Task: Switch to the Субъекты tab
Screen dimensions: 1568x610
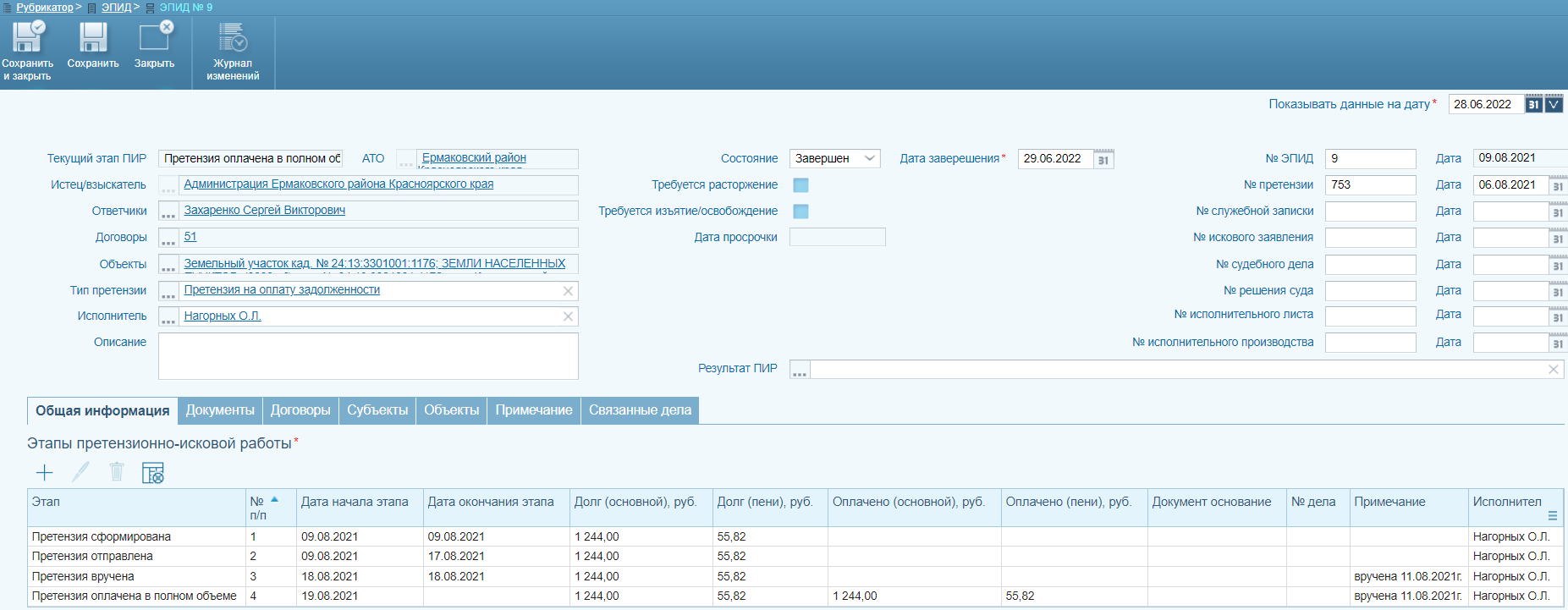Action: [377, 410]
